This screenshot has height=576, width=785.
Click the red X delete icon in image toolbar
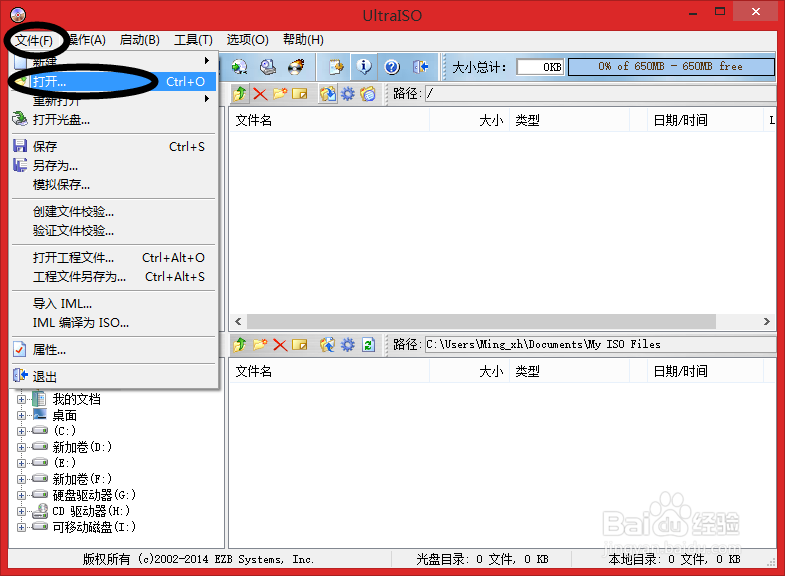(260, 94)
